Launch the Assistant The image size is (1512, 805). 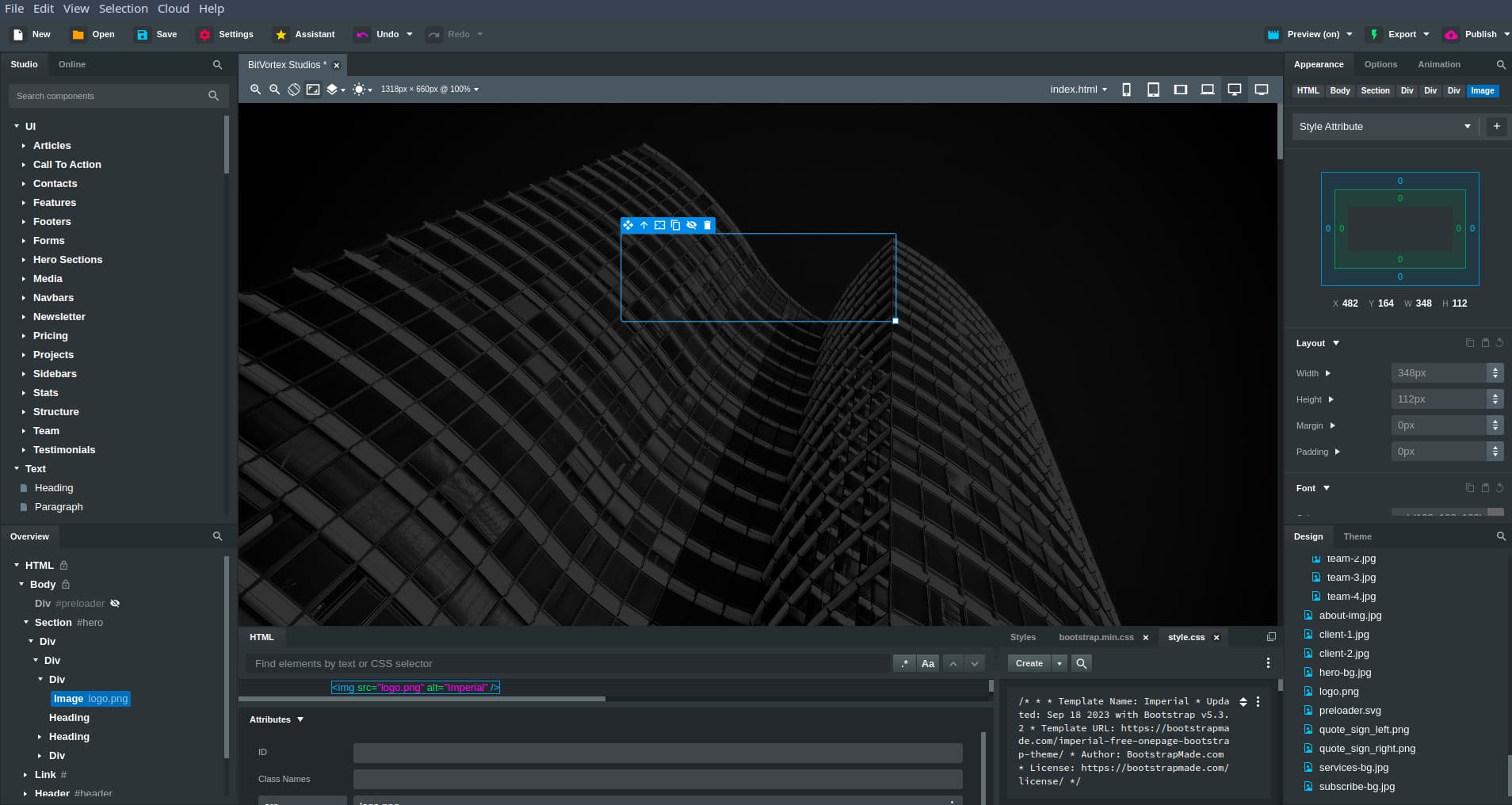(304, 34)
